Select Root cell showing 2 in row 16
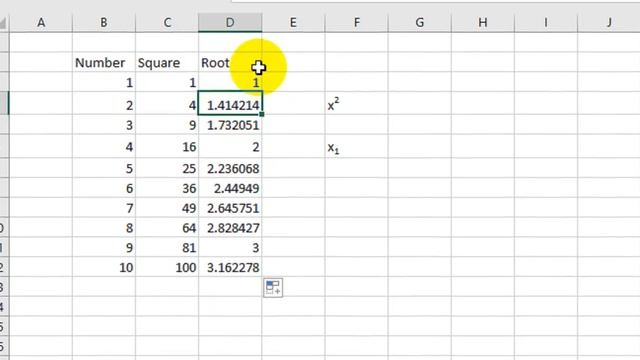Image resolution: width=640 pixels, height=360 pixels. pyautogui.click(x=230, y=147)
